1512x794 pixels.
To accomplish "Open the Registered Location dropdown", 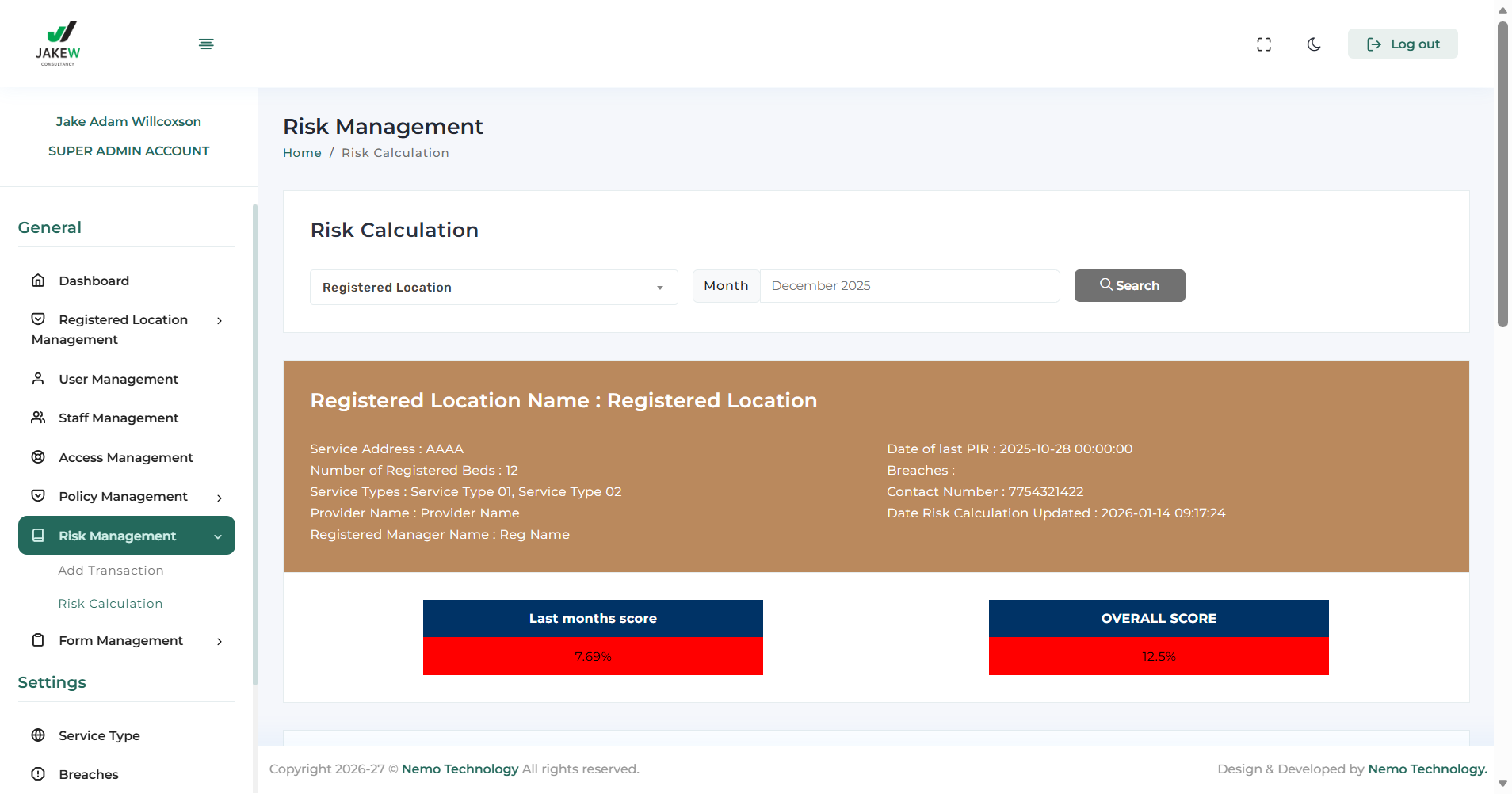I will coord(493,288).
